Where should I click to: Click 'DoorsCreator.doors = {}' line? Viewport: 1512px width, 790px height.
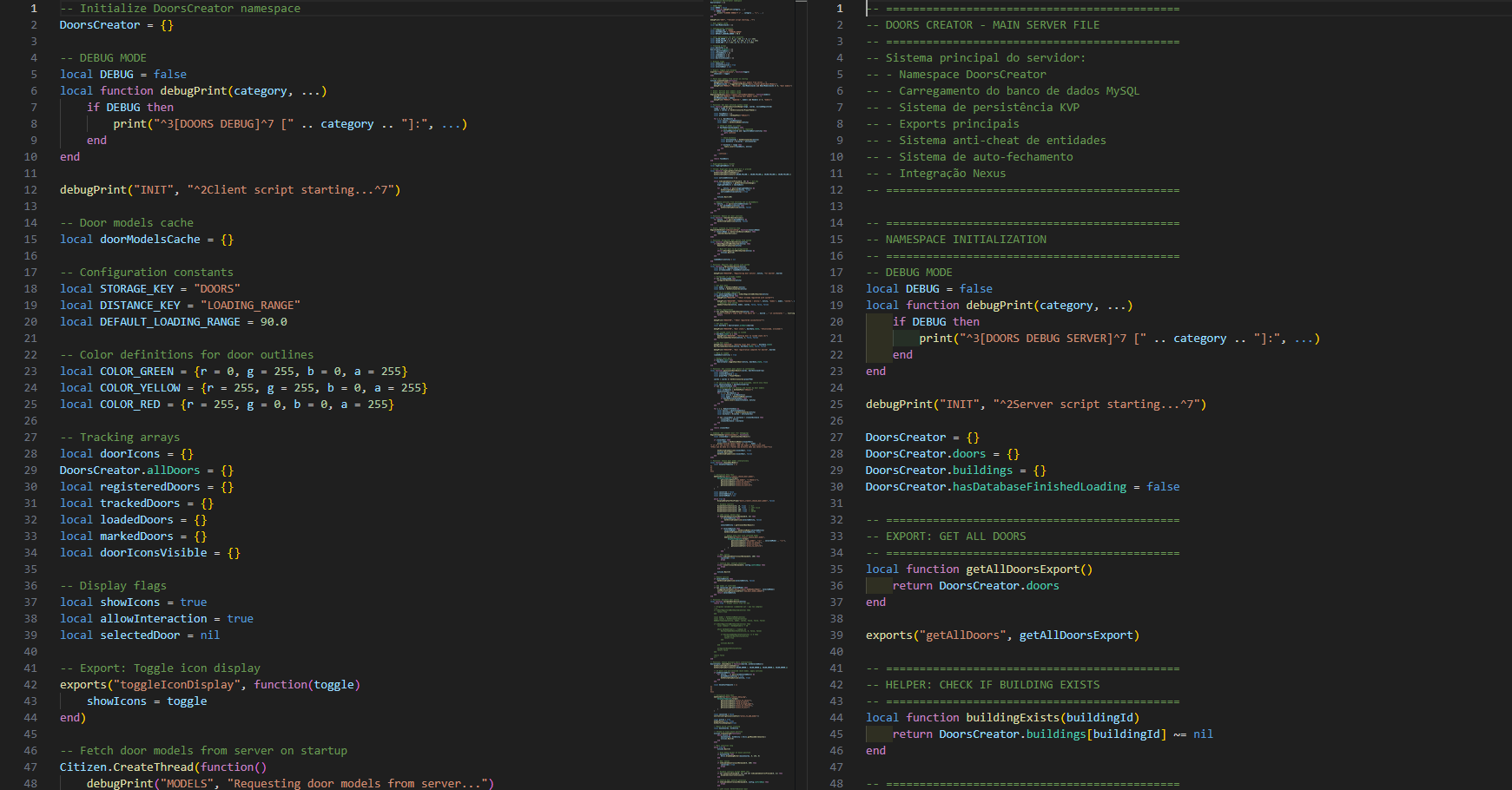(x=942, y=453)
